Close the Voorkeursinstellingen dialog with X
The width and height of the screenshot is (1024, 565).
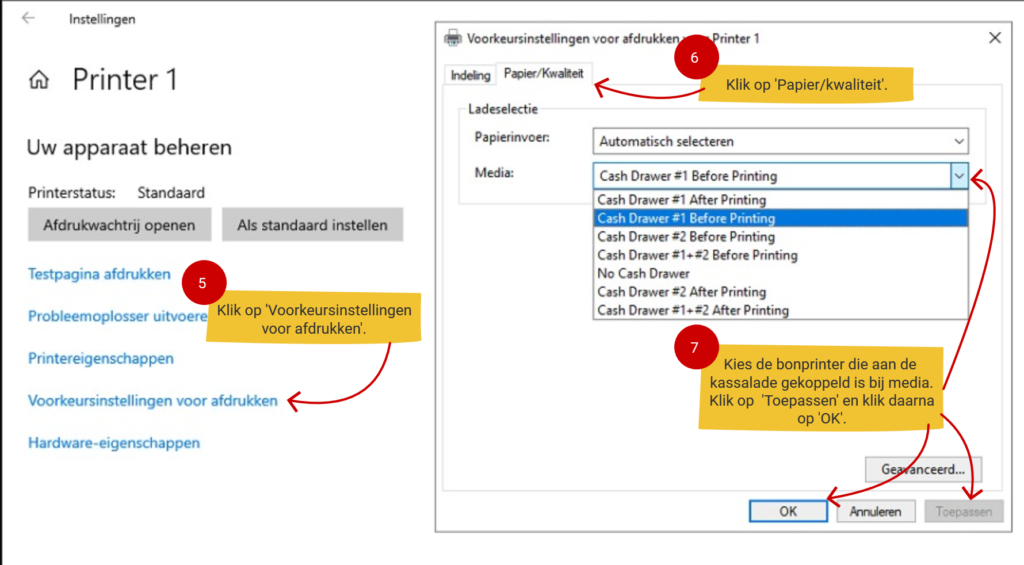(994, 38)
